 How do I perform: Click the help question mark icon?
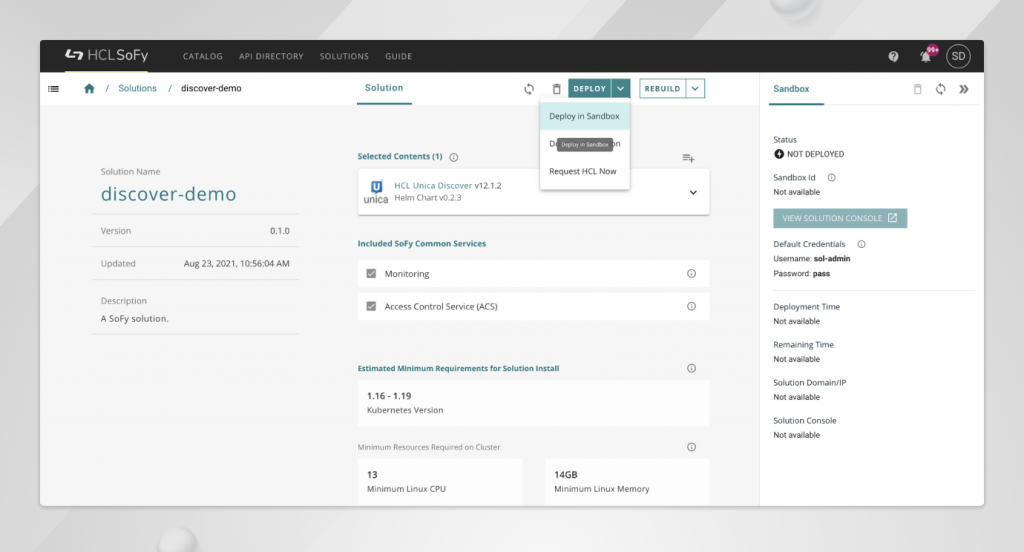click(893, 56)
